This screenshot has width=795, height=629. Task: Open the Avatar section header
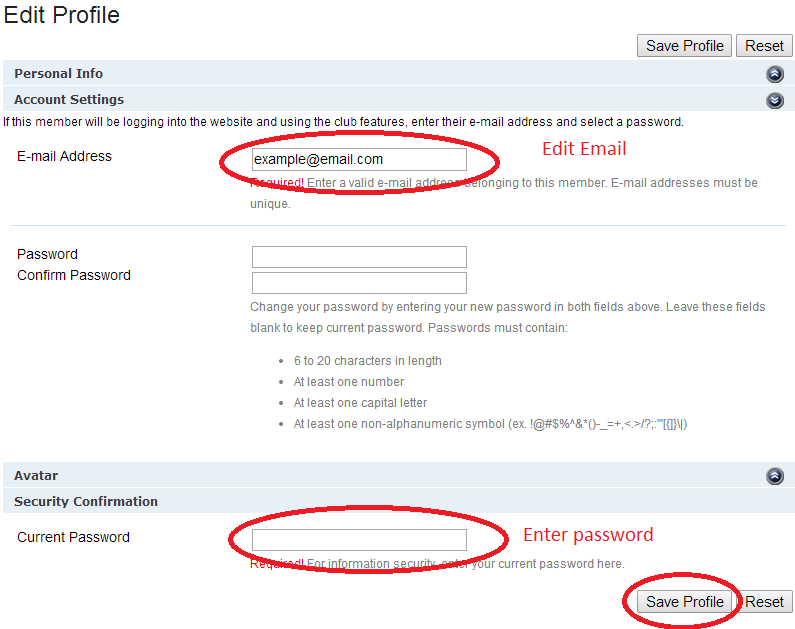coord(36,476)
